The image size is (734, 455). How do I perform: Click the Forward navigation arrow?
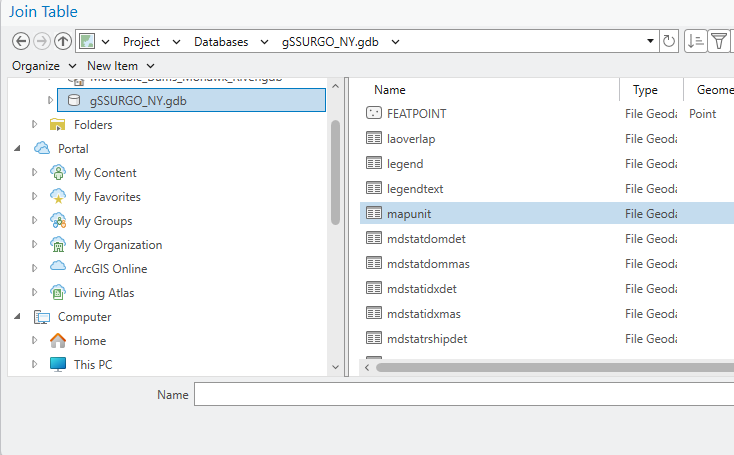click(x=42, y=42)
